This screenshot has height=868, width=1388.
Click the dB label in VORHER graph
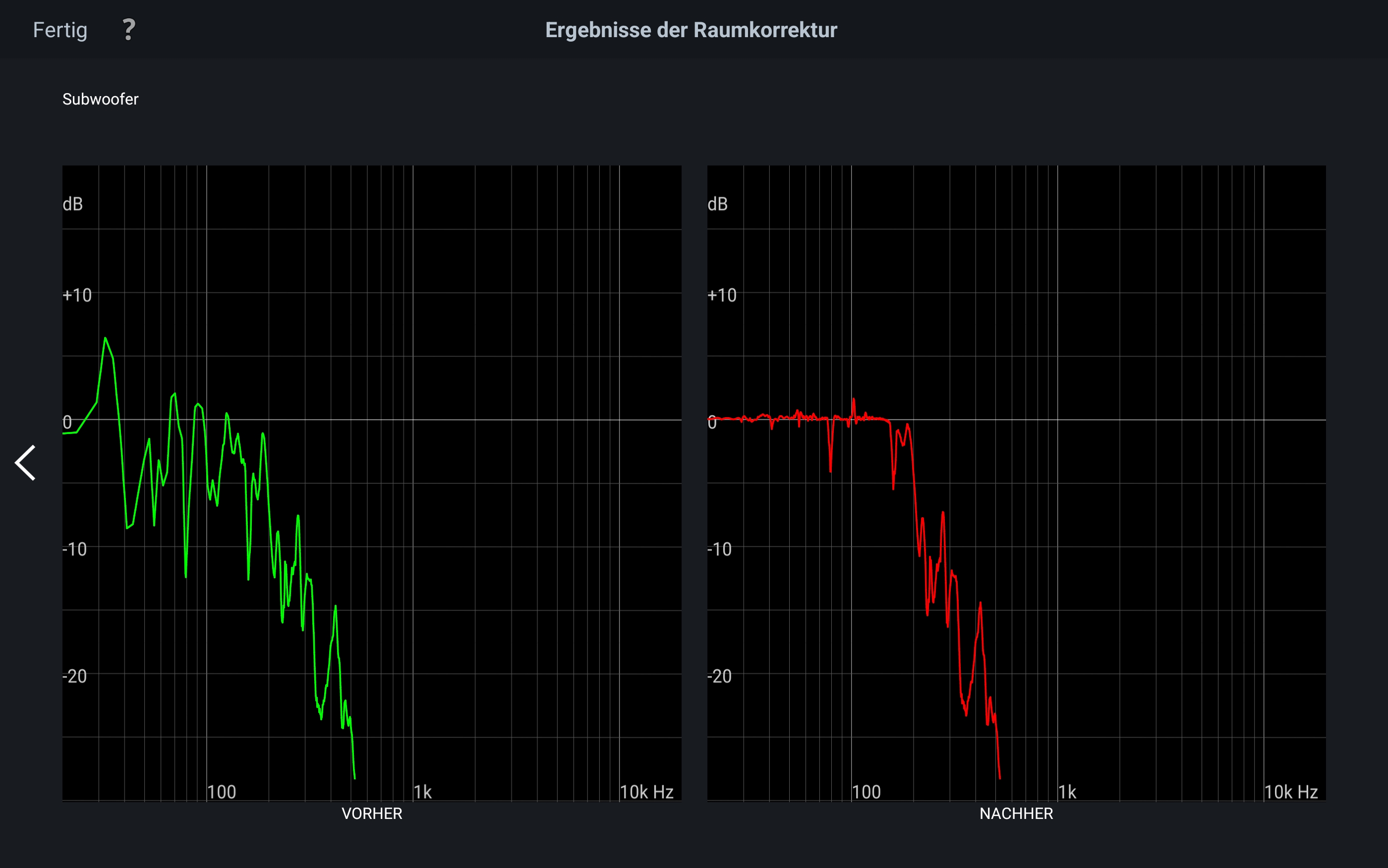point(73,204)
